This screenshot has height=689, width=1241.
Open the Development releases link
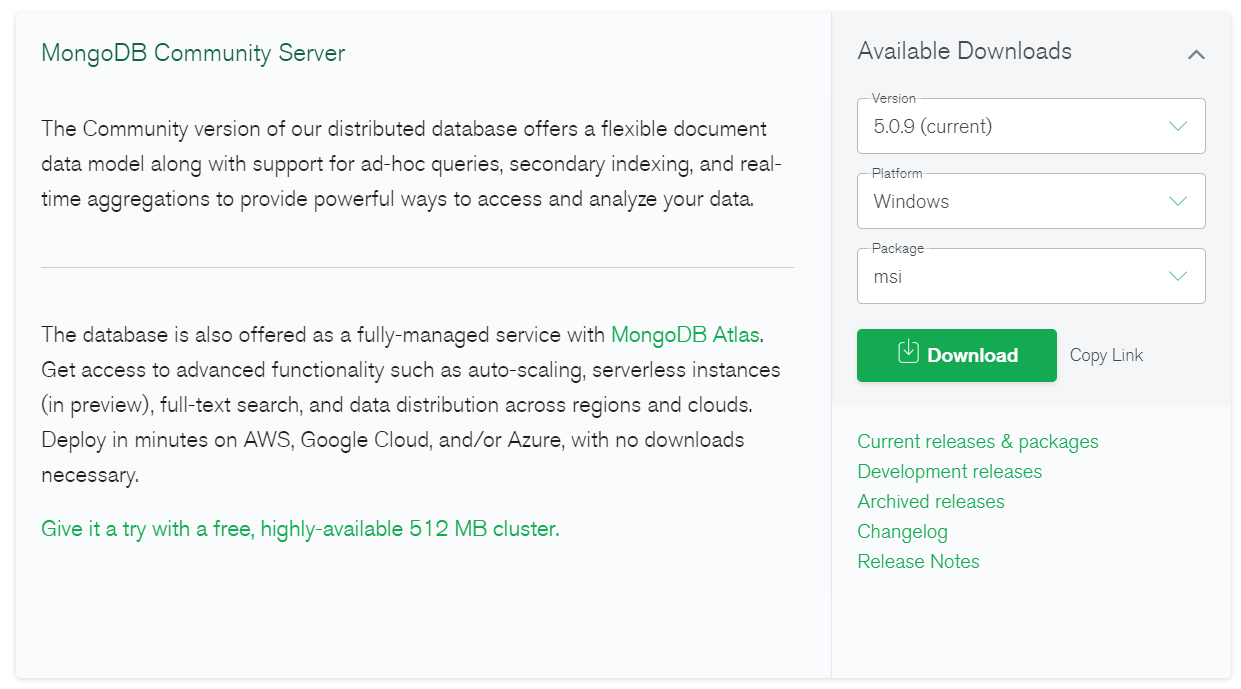pyautogui.click(x=949, y=471)
